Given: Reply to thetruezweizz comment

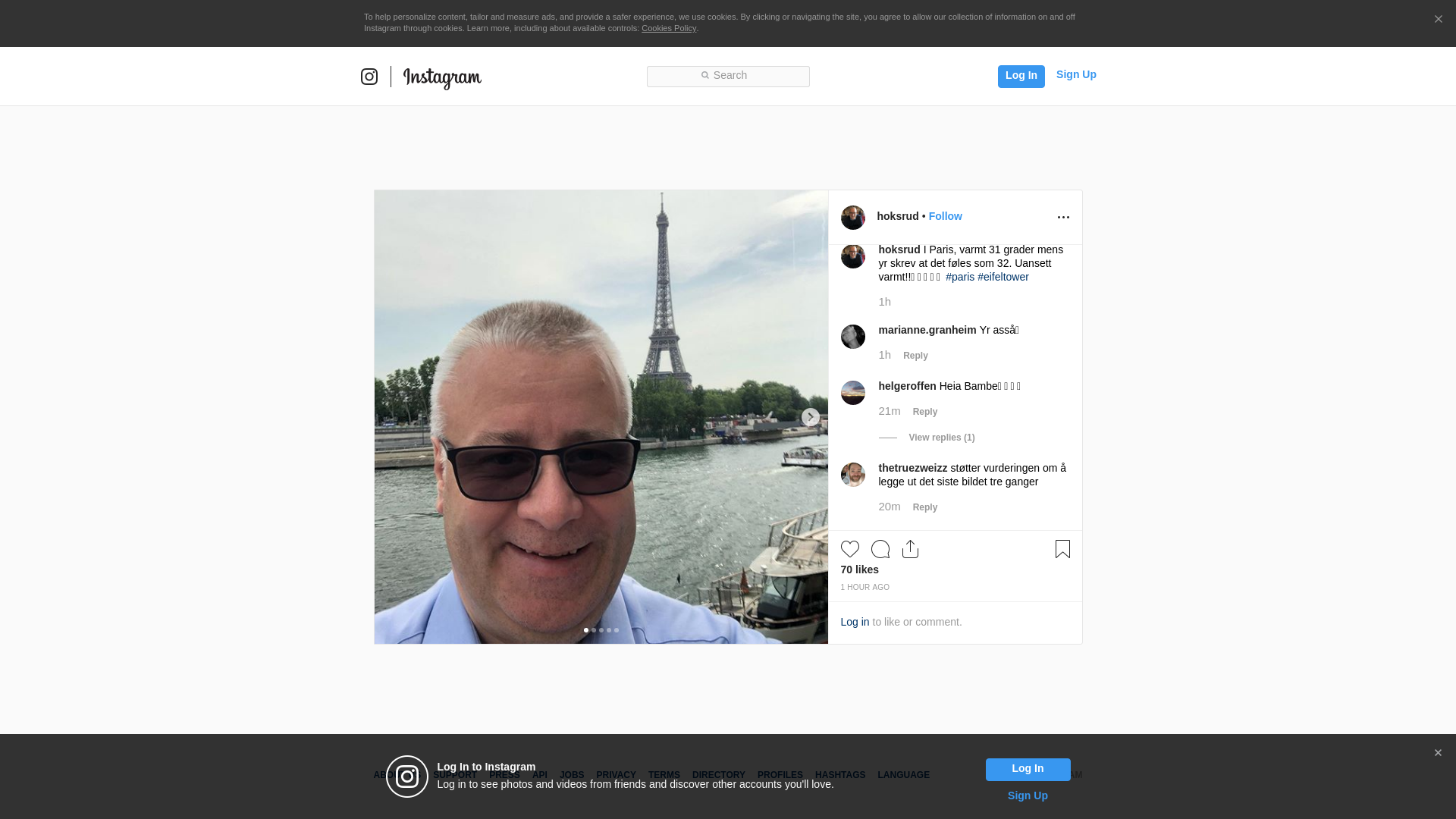Looking at the screenshot, I should click(x=924, y=507).
